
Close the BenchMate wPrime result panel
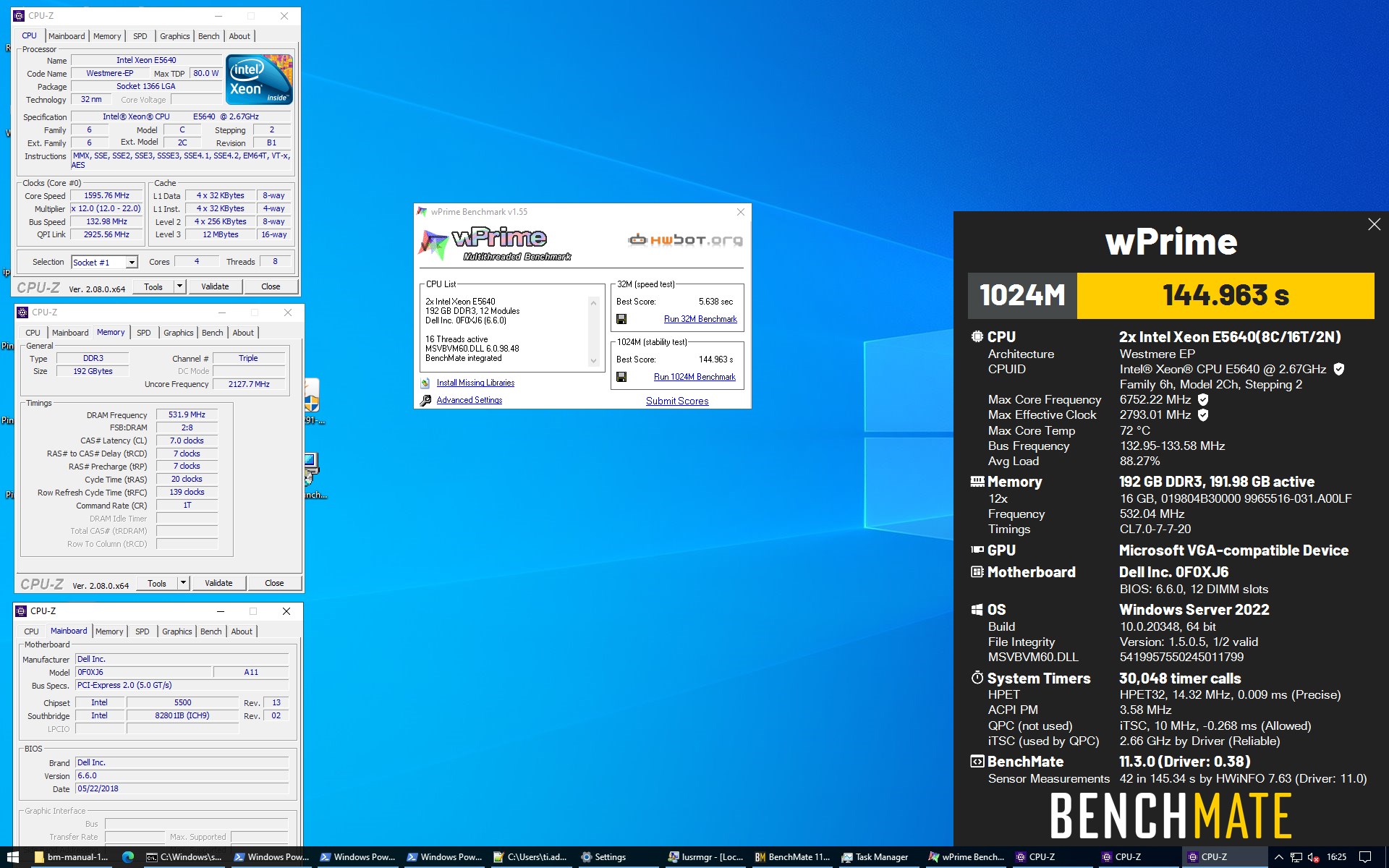pos(1374,224)
